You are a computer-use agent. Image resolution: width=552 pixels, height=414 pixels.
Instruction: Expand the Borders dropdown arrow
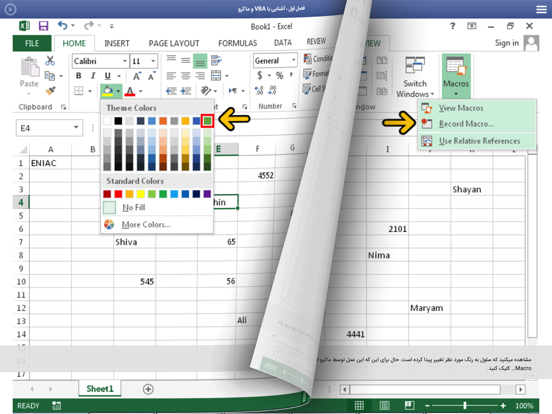[x=90, y=91]
